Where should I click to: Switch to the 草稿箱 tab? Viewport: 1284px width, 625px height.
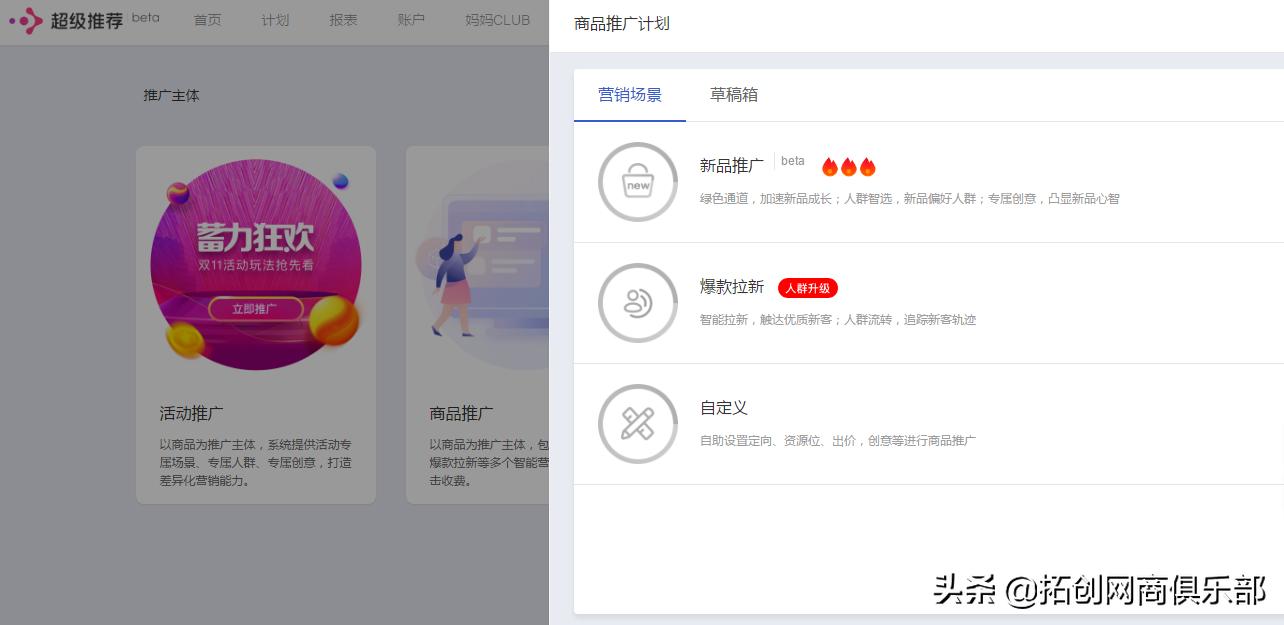point(733,95)
